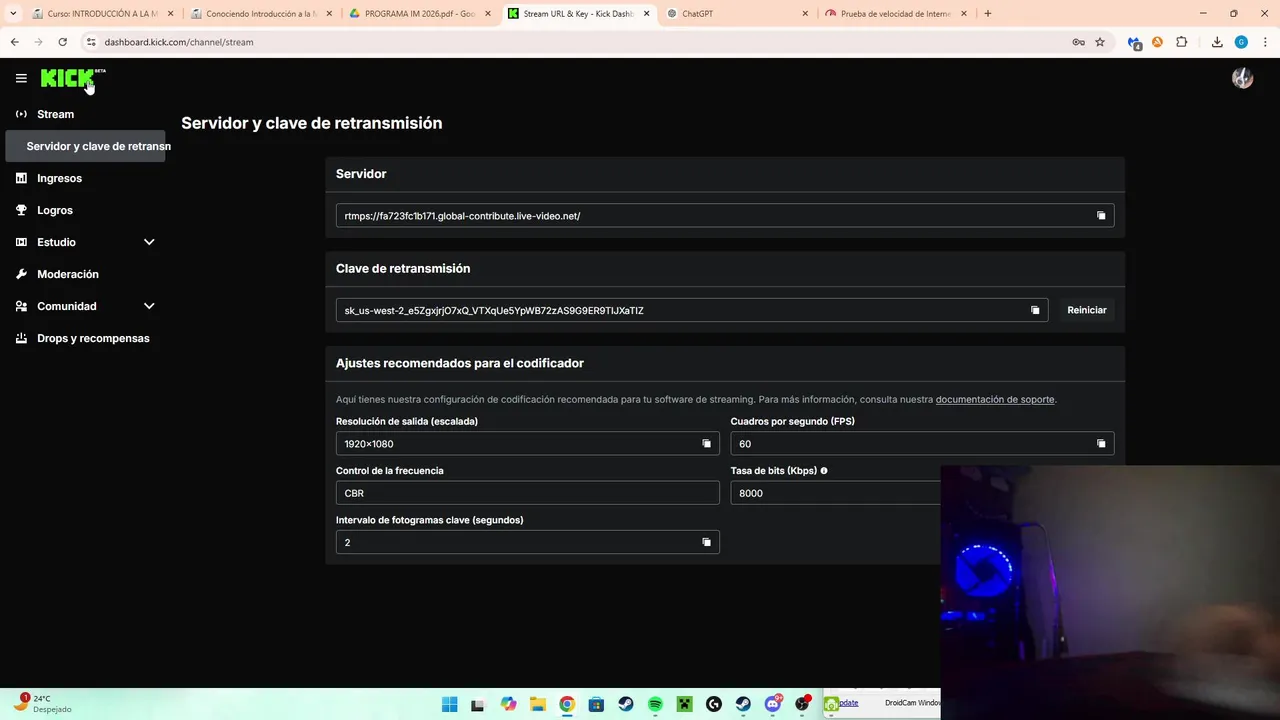Open the Extensions puzzle icon

(x=1182, y=42)
